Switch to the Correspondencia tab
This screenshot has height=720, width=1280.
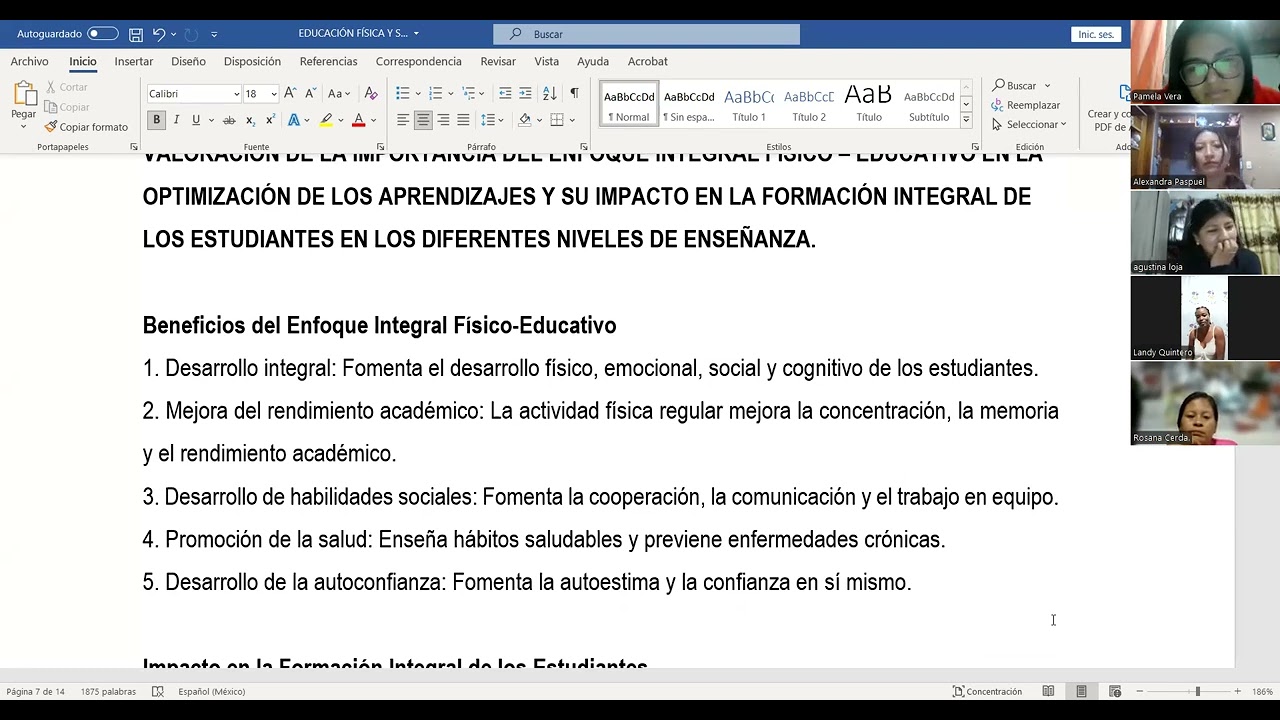coord(418,61)
